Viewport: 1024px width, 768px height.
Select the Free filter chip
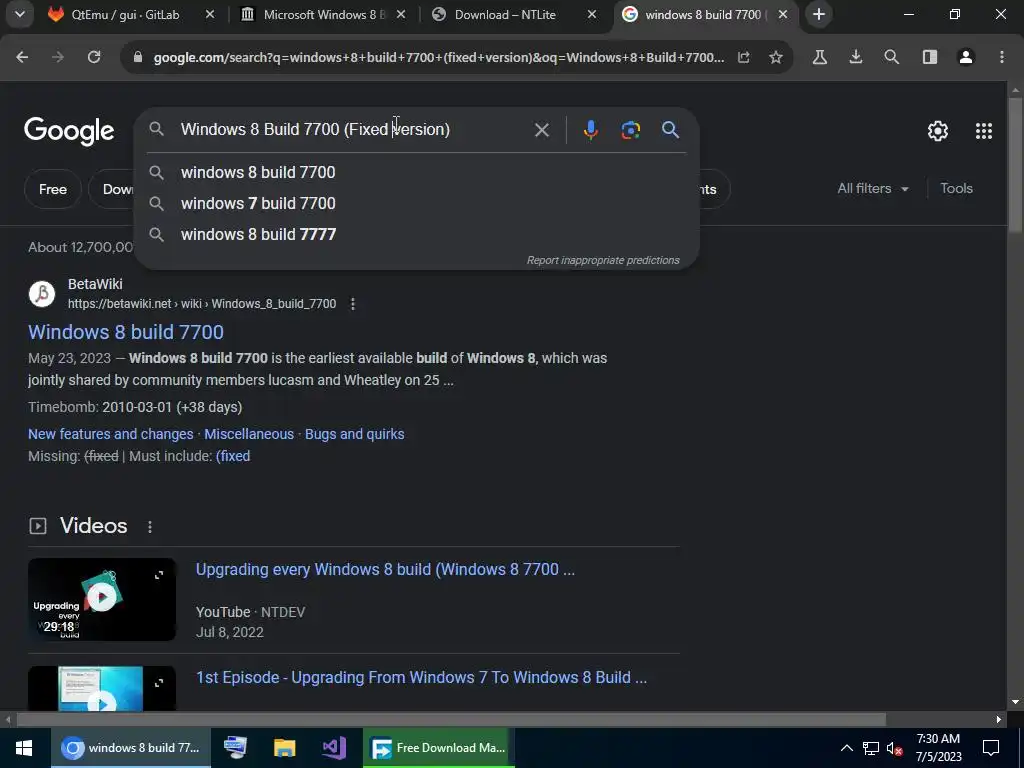53,189
